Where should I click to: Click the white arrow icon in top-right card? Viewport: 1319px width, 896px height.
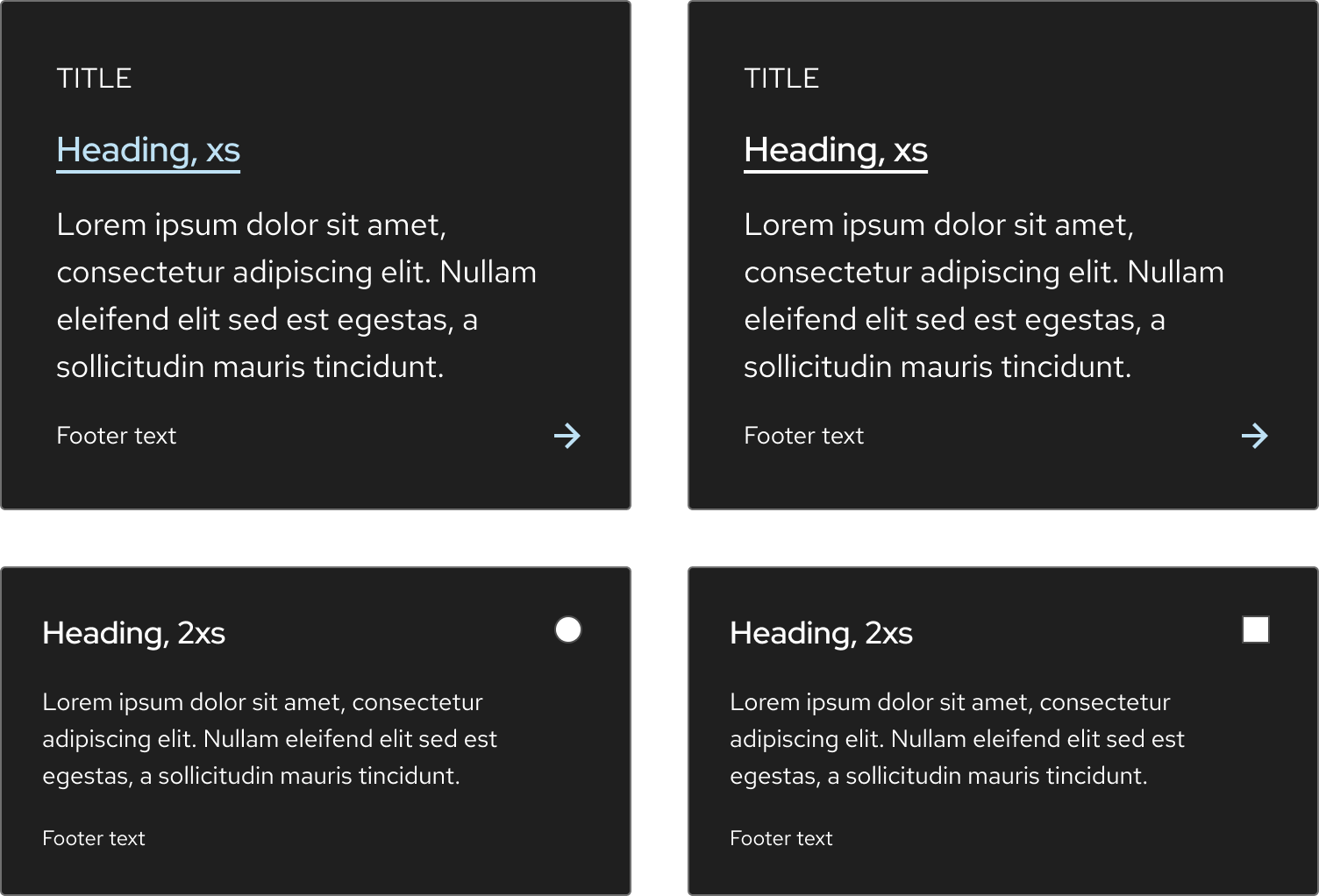pyautogui.click(x=1256, y=436)
